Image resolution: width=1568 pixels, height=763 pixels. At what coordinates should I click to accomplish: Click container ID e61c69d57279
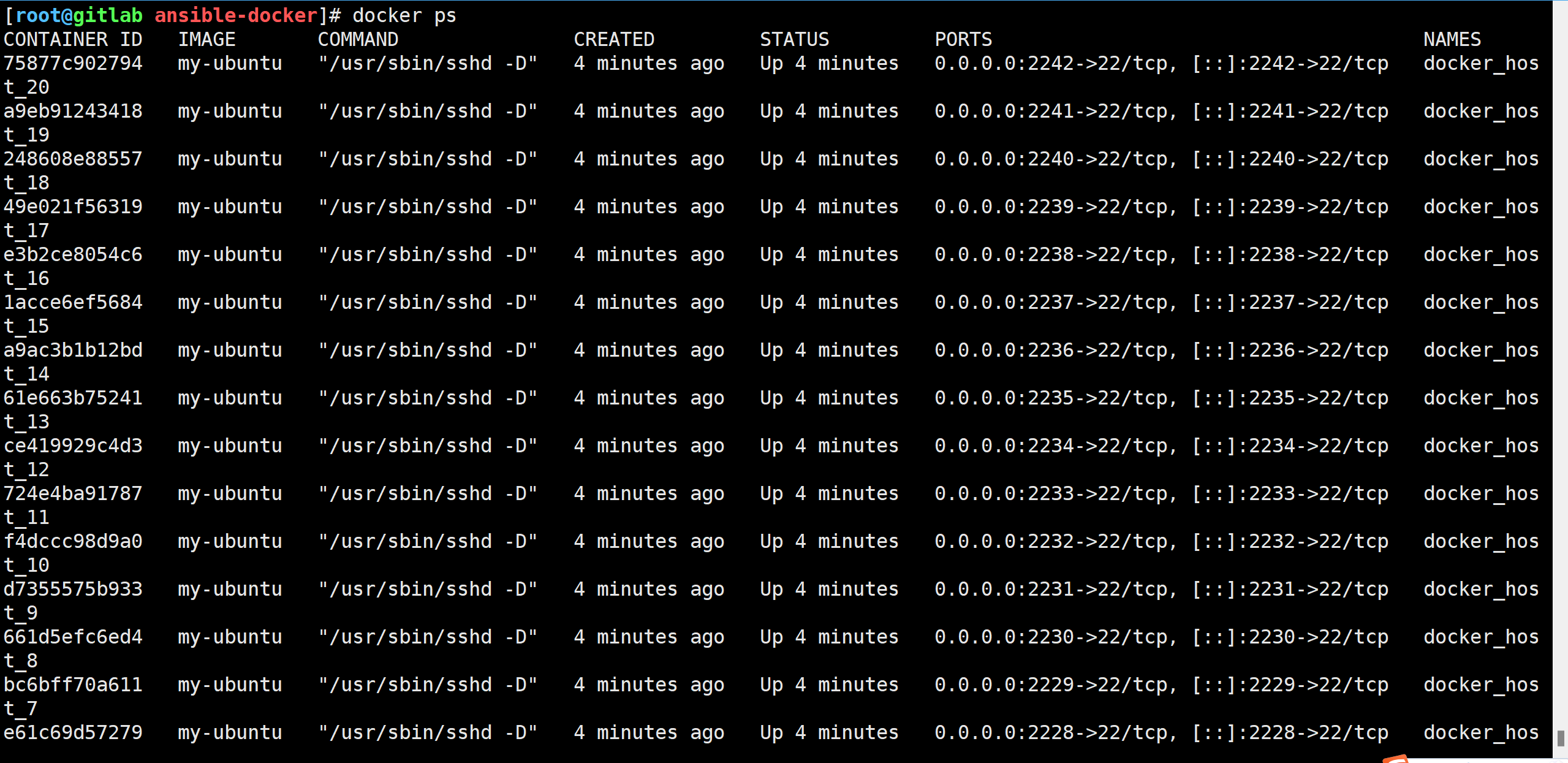pyautogui.click(x=73, y=732)
